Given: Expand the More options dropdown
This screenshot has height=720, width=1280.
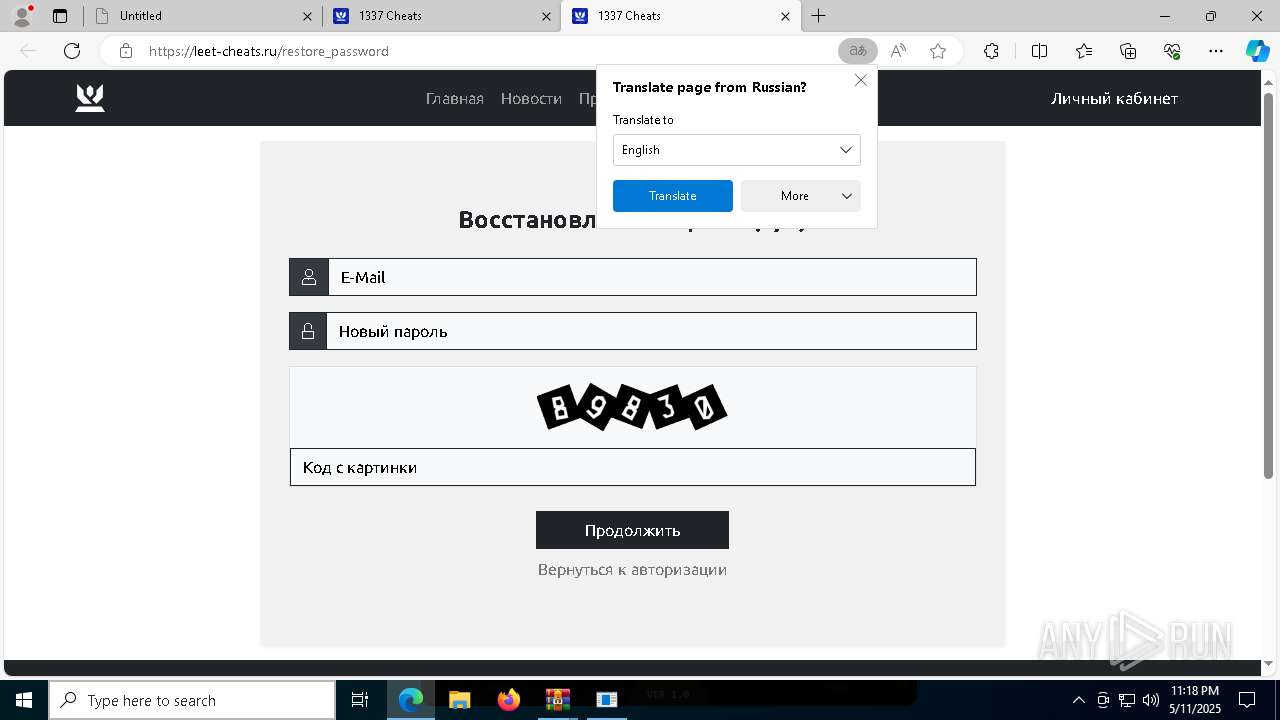Looking at the screenshot, I should 801,196.
